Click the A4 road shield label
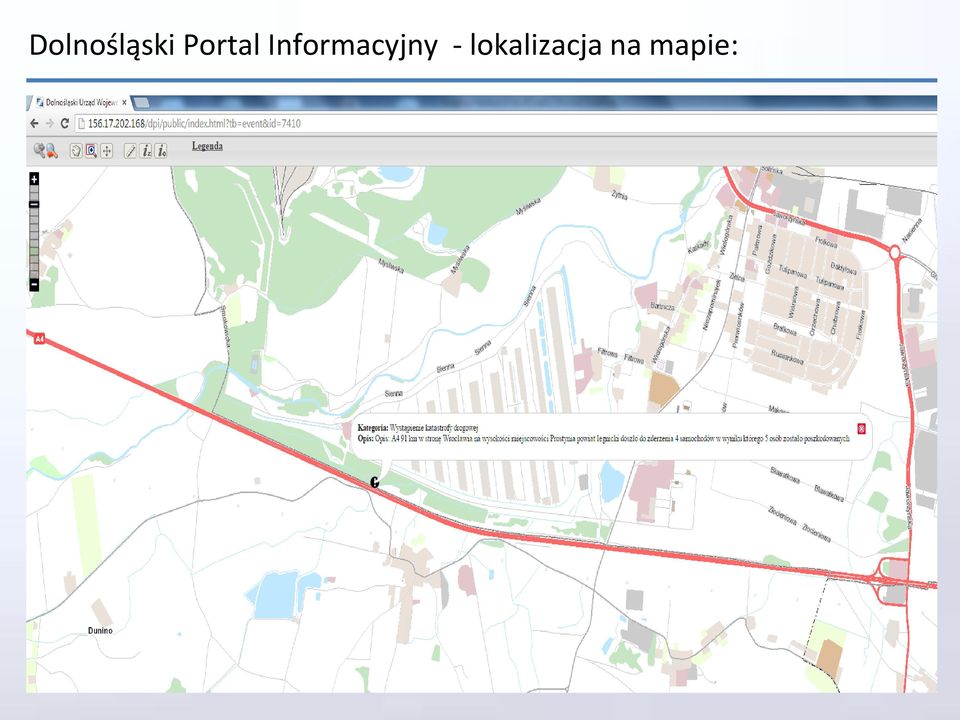960x720 pixels. point(39,338)
